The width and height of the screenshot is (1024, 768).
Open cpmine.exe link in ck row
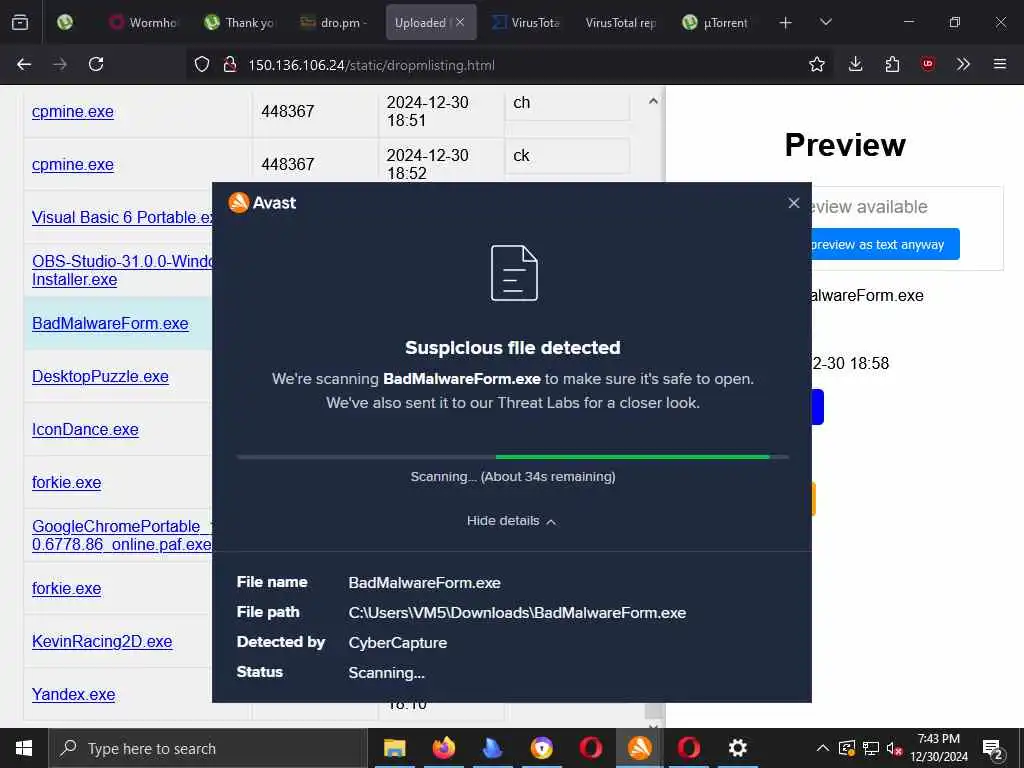click(72, 165)
